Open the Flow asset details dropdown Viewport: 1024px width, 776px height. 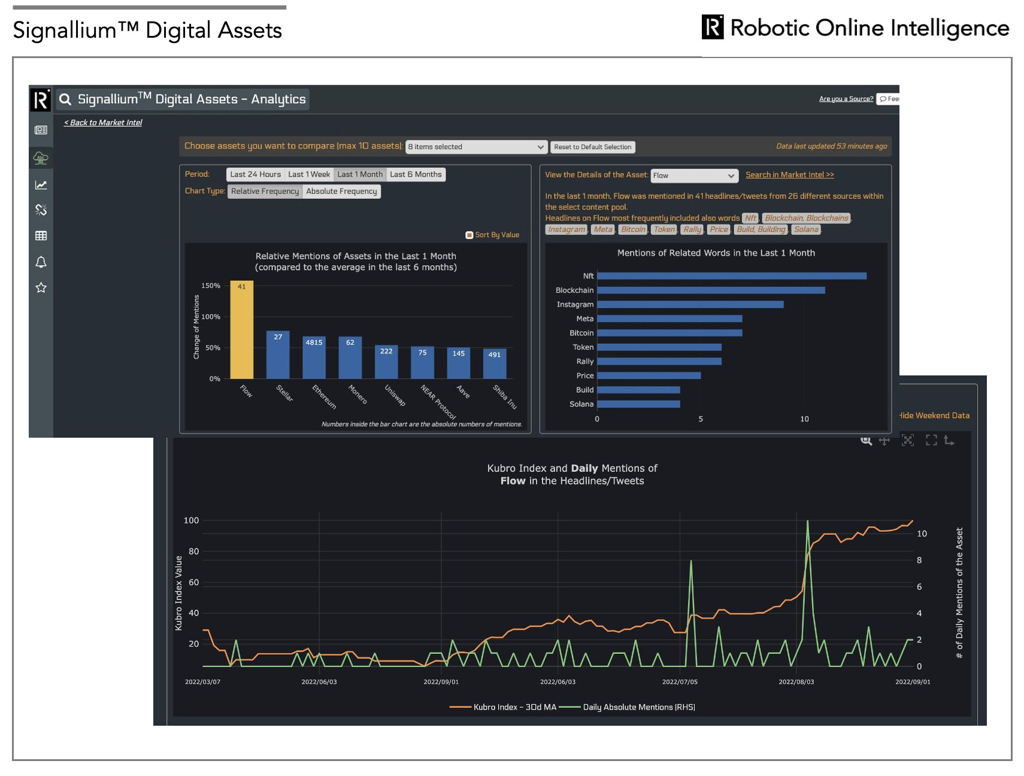[x=694, y=175]
